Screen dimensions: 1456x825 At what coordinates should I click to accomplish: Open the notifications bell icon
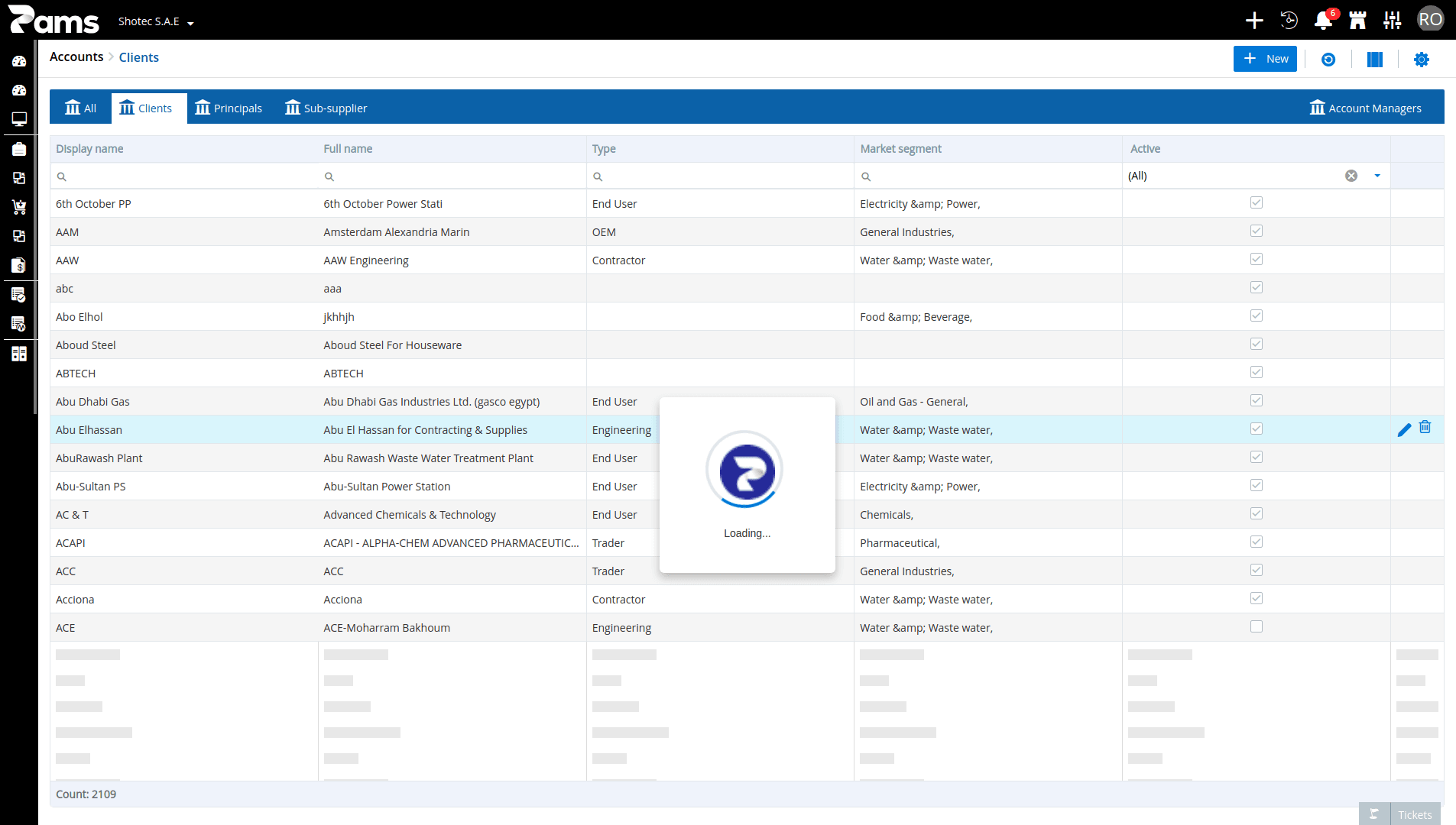[1323, 21]
